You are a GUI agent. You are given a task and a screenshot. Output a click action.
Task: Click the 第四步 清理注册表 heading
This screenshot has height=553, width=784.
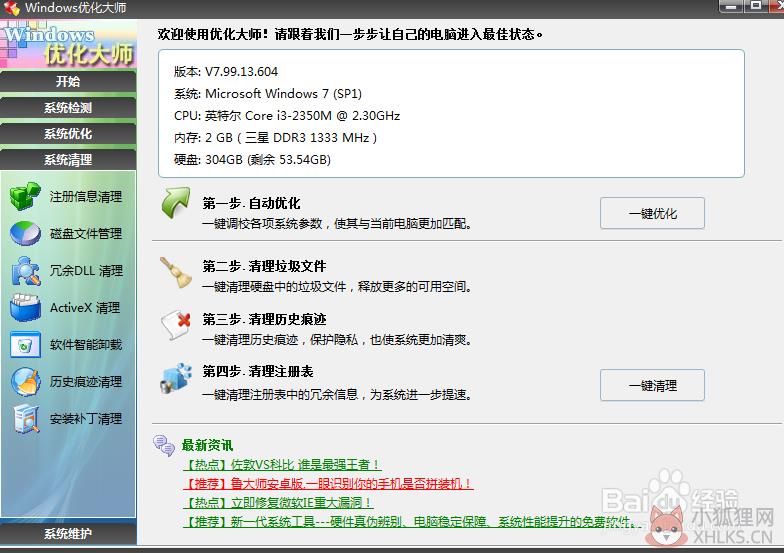tap(258, 372)
